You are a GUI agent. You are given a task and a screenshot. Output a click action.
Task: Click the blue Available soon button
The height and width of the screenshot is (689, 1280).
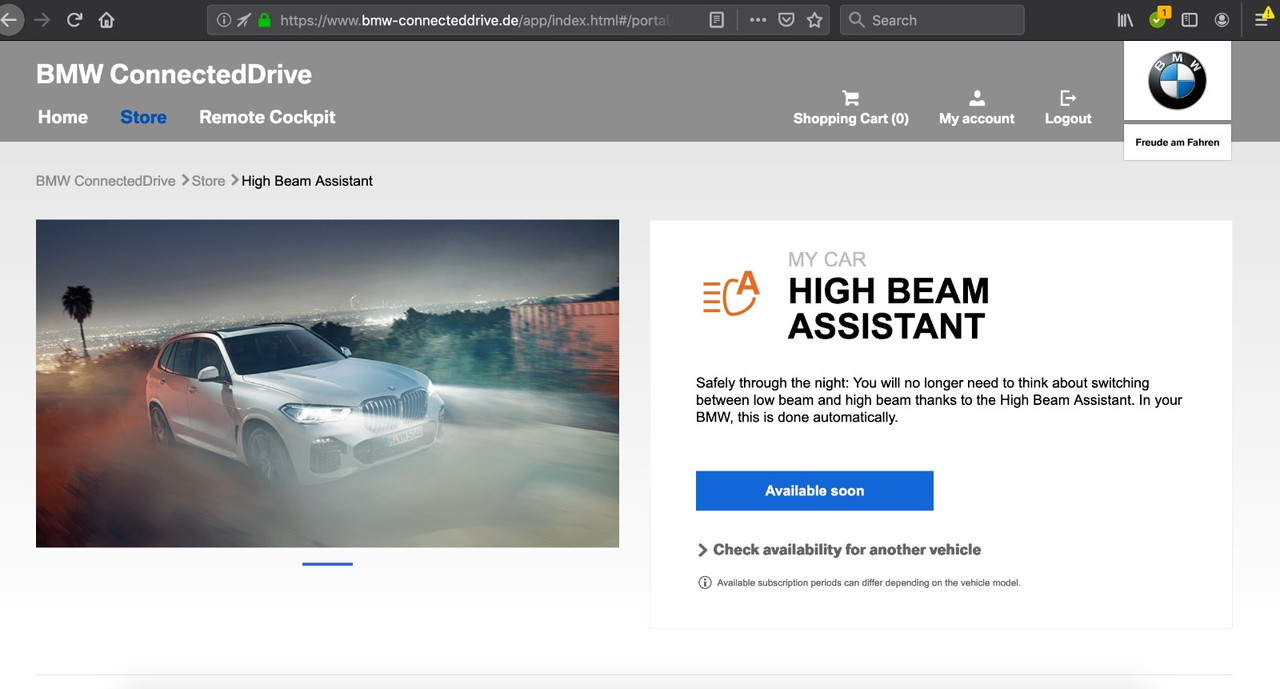[814, 491]
